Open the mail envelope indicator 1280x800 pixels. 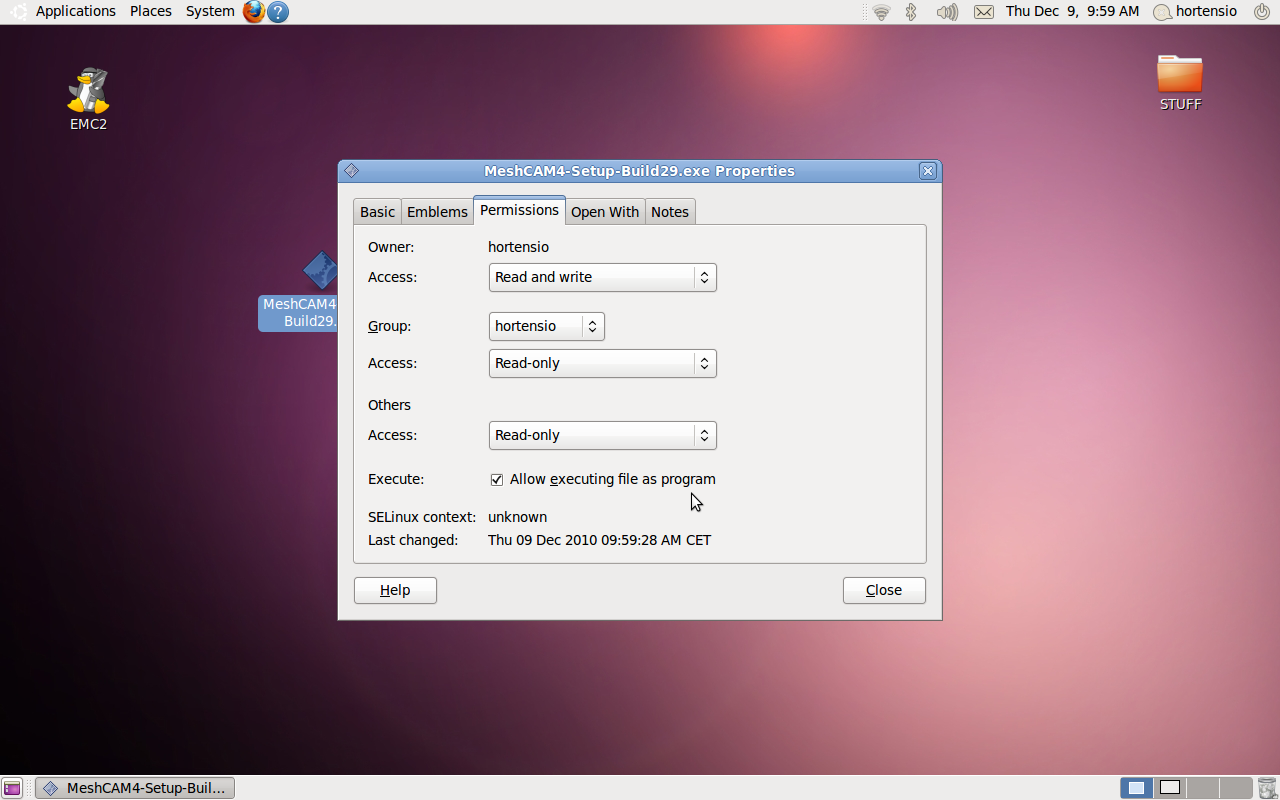point(984,12)
